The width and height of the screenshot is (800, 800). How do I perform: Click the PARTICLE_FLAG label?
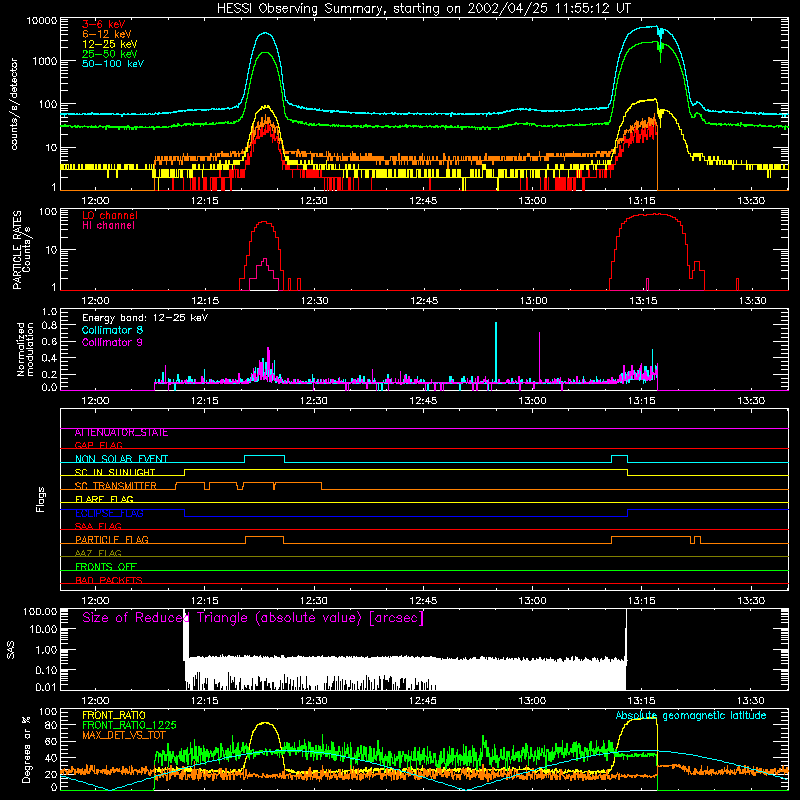(x=112, y=539)
